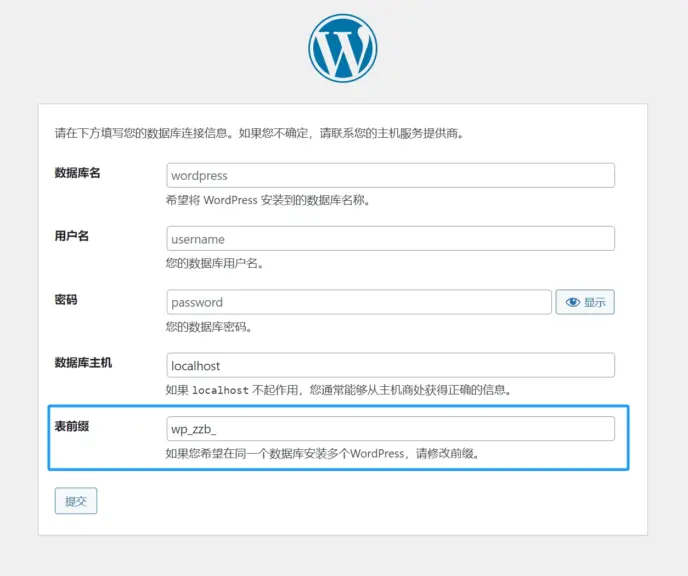Click into the 用户名 username field

click(390, 239)
